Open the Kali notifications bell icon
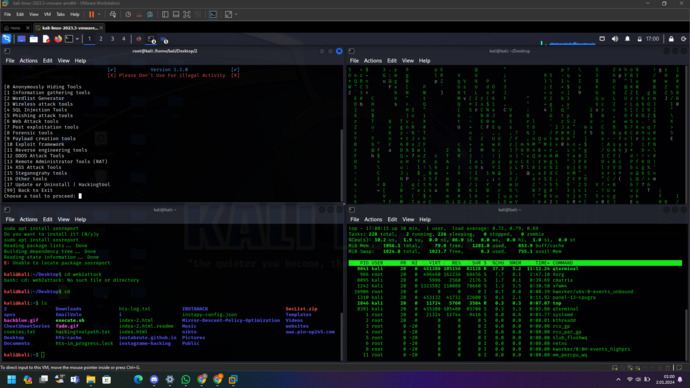The image size is (690, 388). click(x=628, y=39)
